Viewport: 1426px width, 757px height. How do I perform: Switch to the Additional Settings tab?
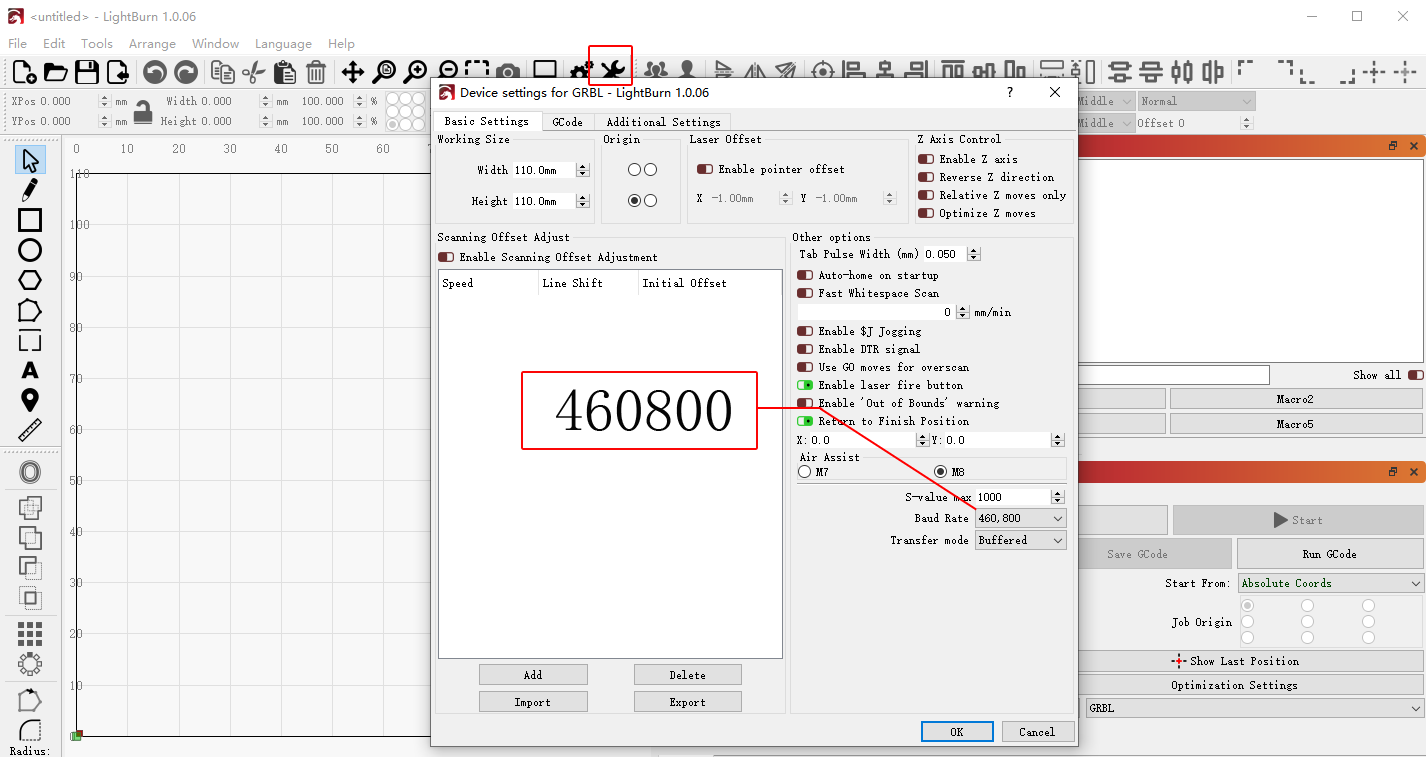[x=664, y=122]
